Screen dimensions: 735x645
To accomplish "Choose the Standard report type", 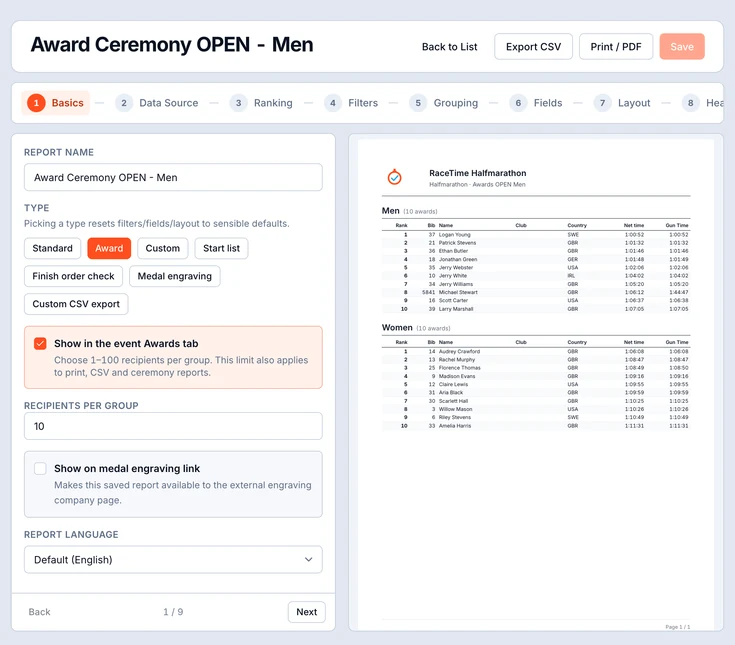I will (52, 248).
